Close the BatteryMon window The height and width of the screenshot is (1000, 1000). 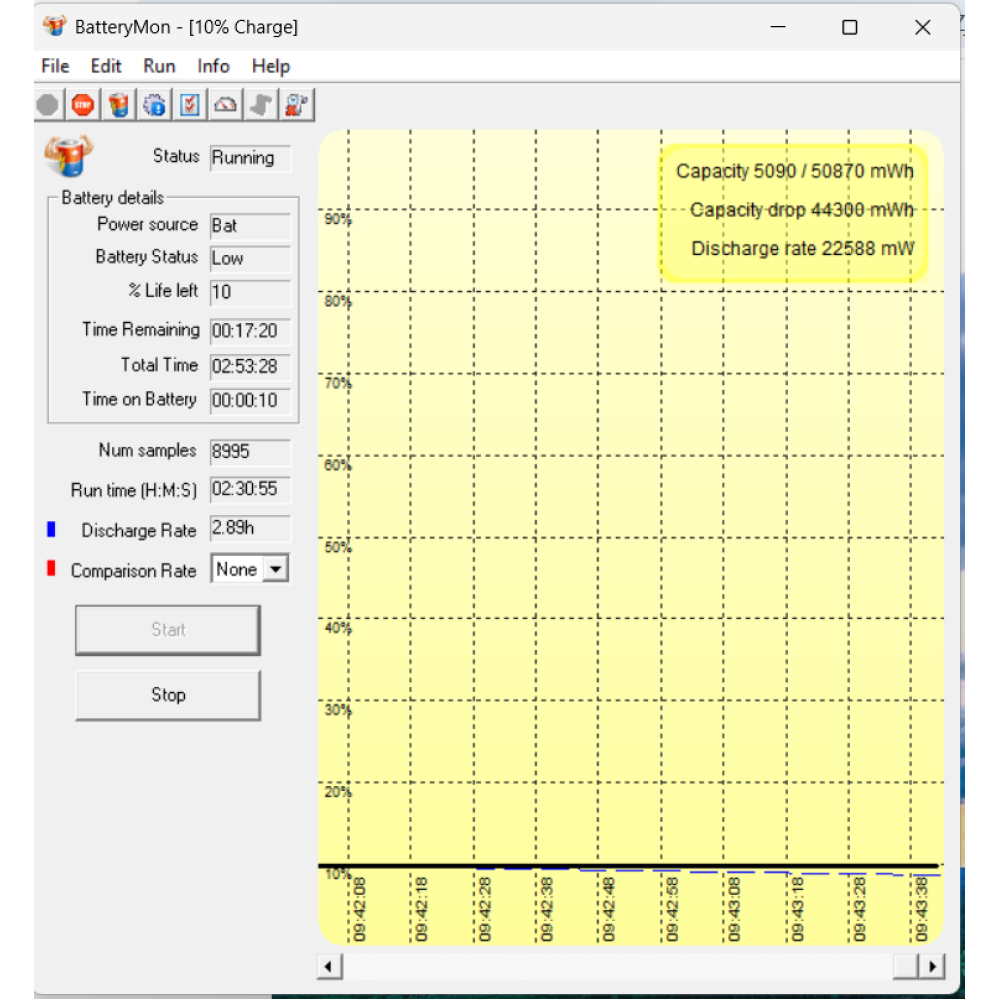[x=922, y=27]
